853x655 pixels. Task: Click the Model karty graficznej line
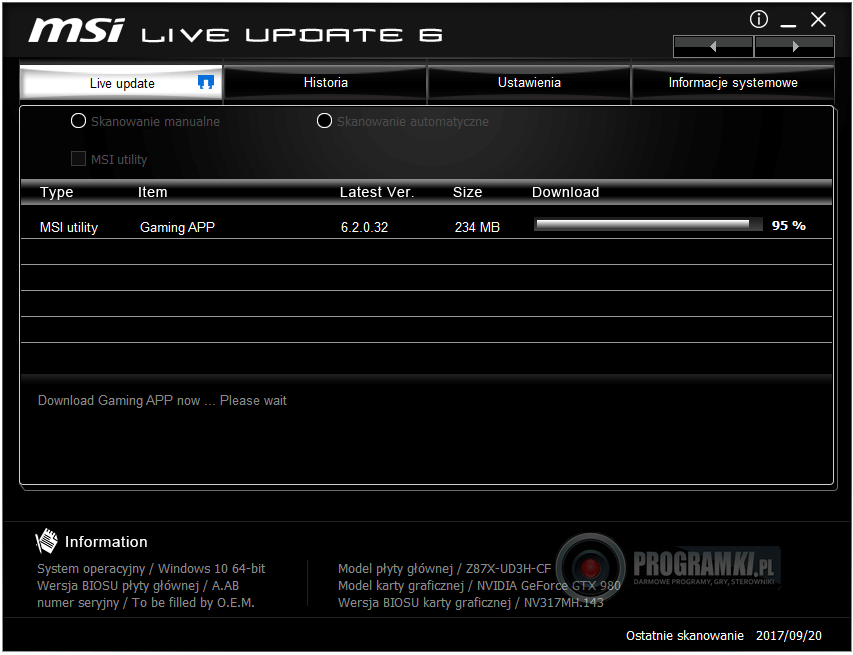click(479, 586)
